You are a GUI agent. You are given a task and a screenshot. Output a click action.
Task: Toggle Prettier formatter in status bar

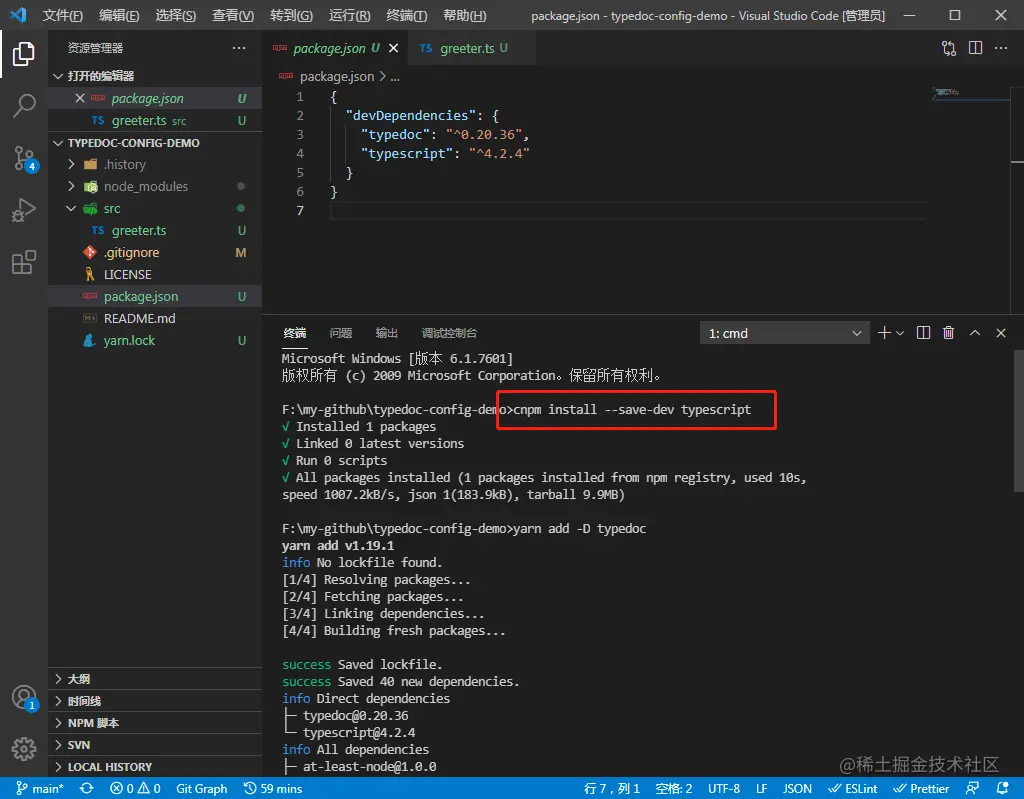[922, 788]
